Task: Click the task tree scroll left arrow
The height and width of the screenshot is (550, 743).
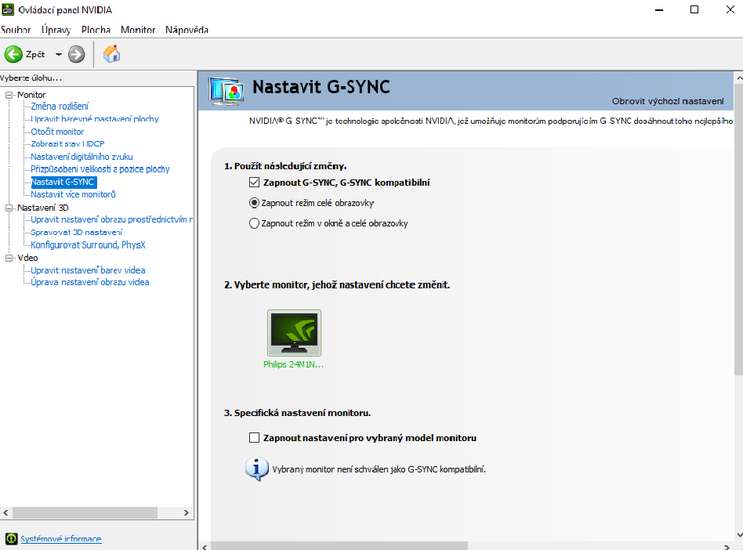Action: click(x=6, y=513)
